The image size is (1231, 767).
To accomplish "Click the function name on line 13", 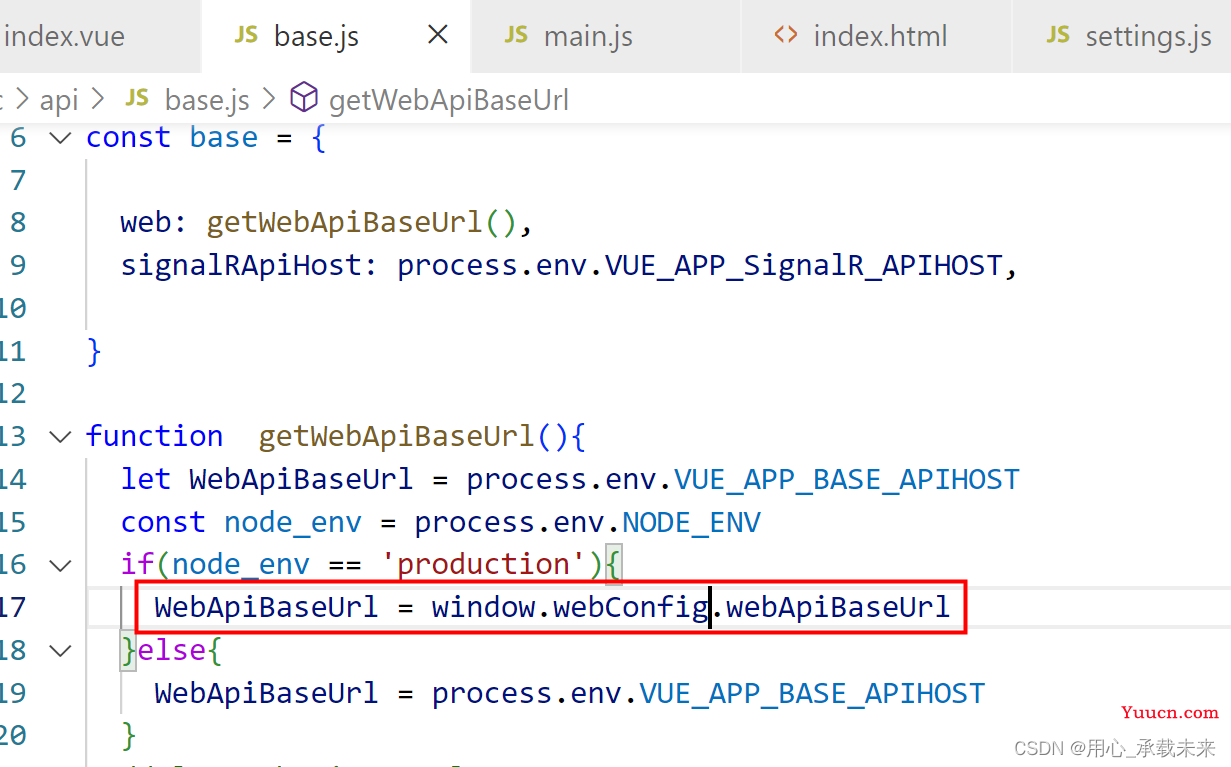I will (397, 437).
